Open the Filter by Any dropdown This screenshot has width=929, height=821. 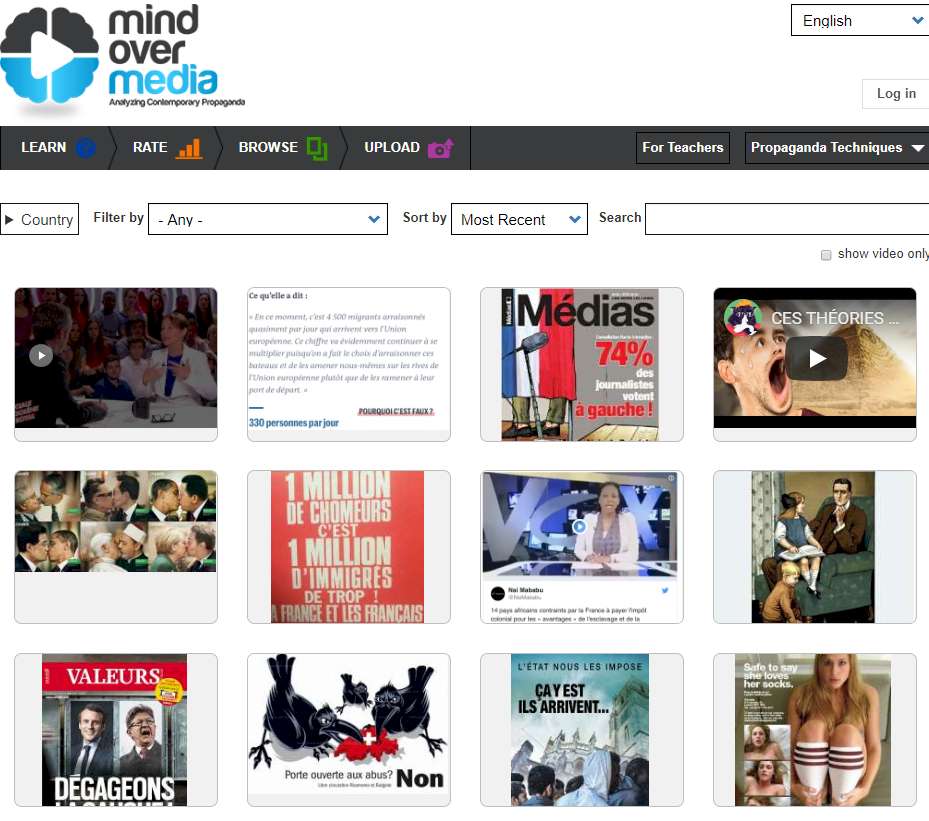[267, 218]
